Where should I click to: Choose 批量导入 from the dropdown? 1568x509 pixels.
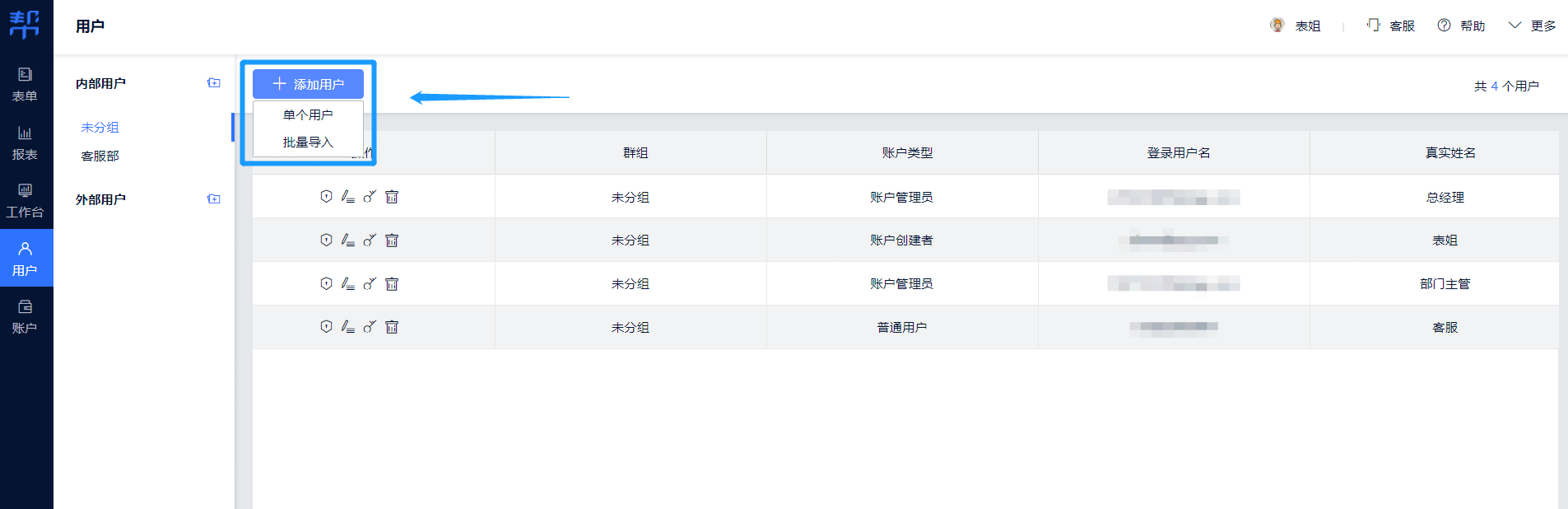(x=308, y=142)
